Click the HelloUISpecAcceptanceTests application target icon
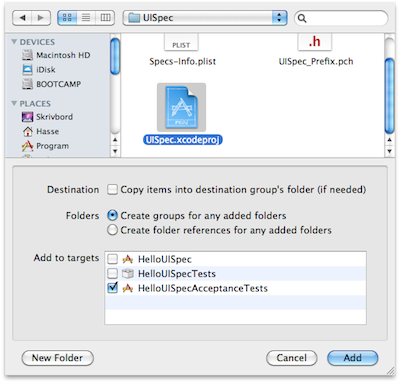Image resolution: width=400 pixels, height=383 pixels. click(x=127, y=288)
